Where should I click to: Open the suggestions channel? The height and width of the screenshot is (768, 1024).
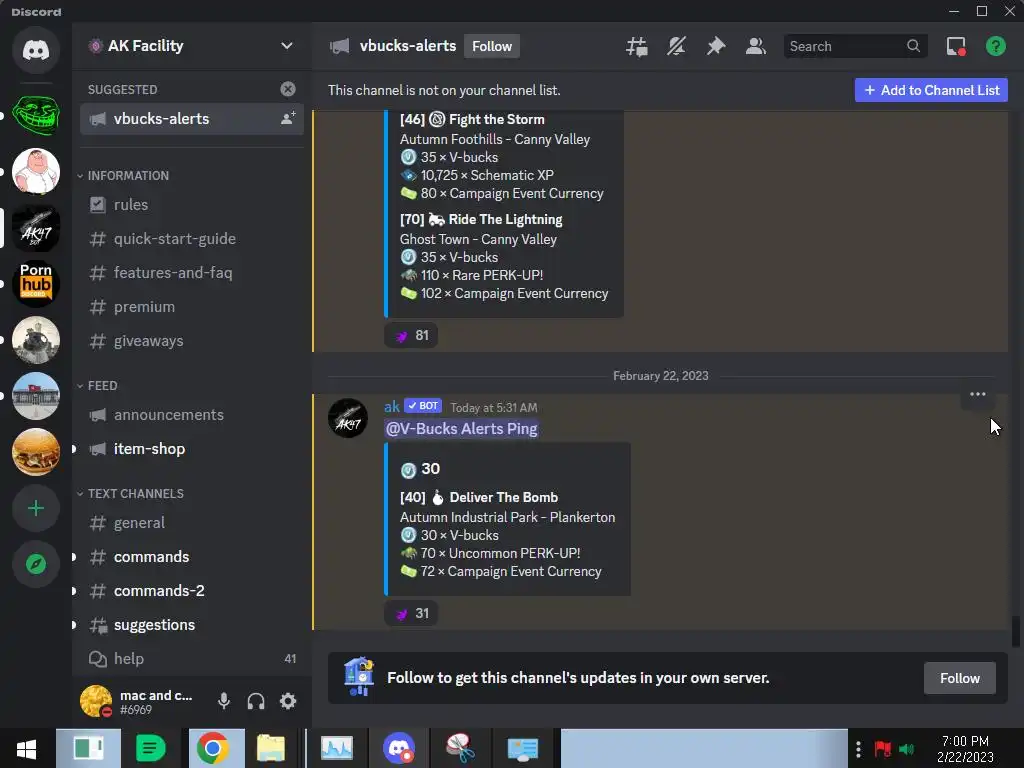tap(192, 624)
